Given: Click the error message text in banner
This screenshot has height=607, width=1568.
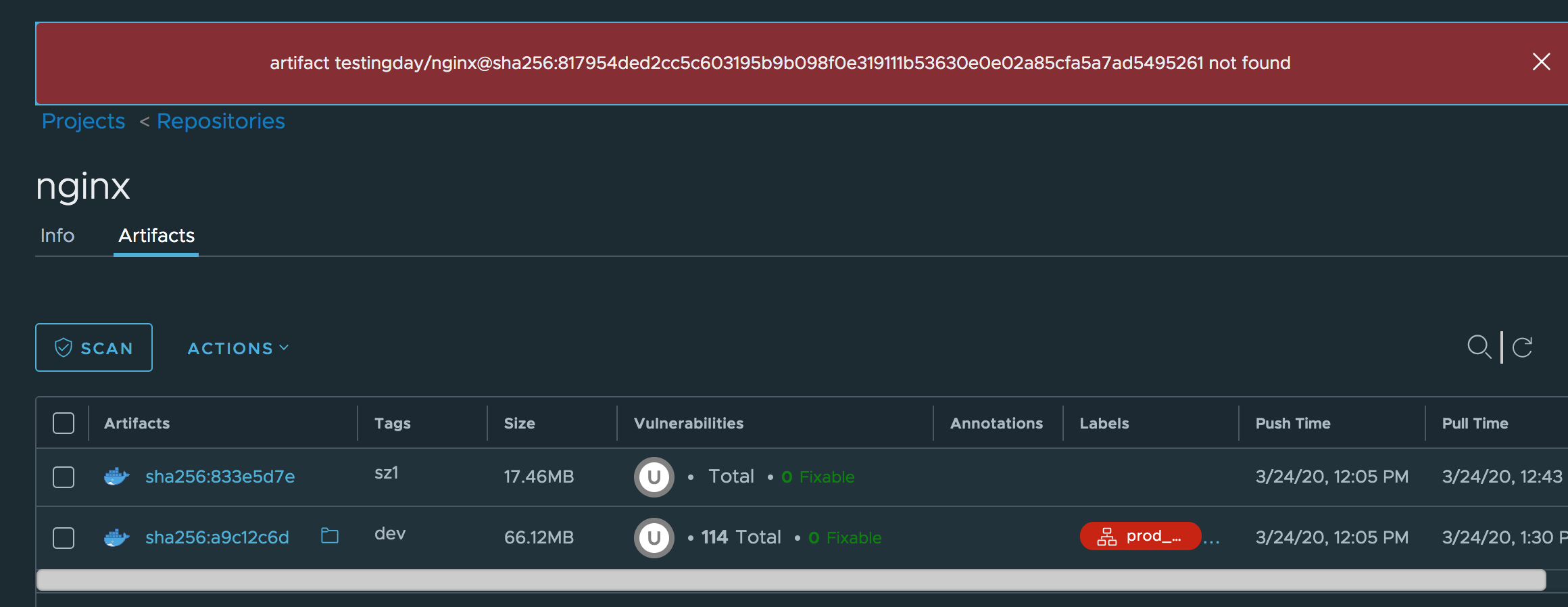Looking at the screenshot, I should coord(780,63).
